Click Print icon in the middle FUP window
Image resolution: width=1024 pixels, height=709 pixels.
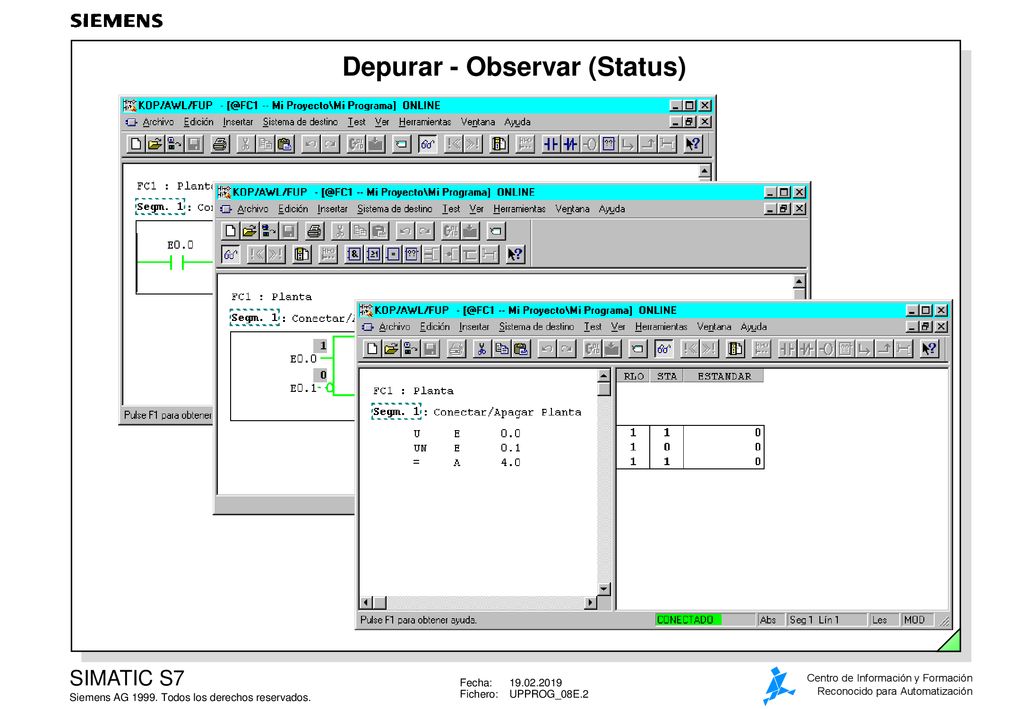[315, 230]
